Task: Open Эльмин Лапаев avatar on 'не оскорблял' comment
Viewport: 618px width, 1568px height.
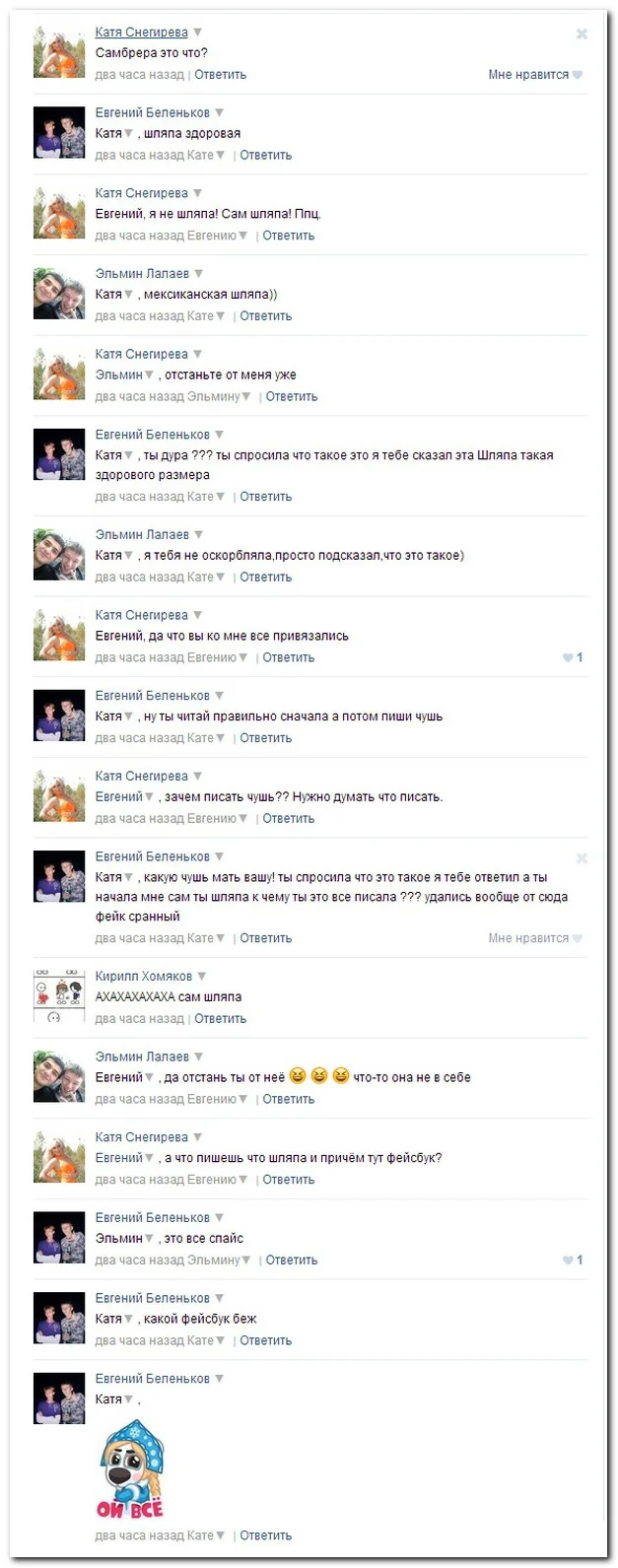Action: coord(59,555)
